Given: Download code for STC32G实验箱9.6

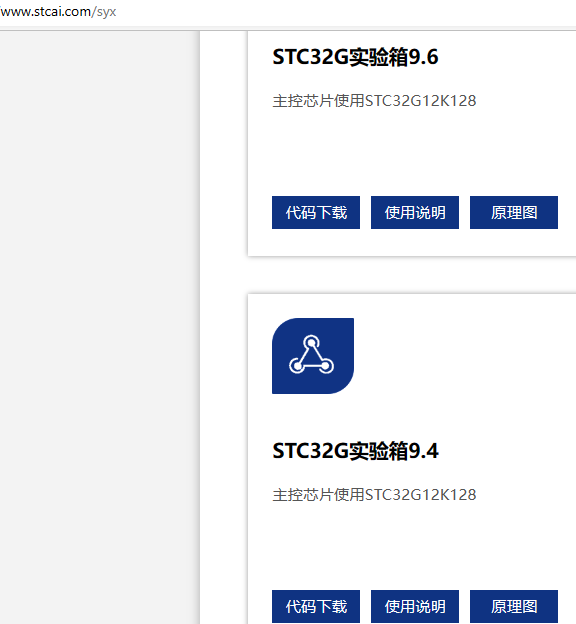Looking at the screenshot, I should click(x=316, y=213).
